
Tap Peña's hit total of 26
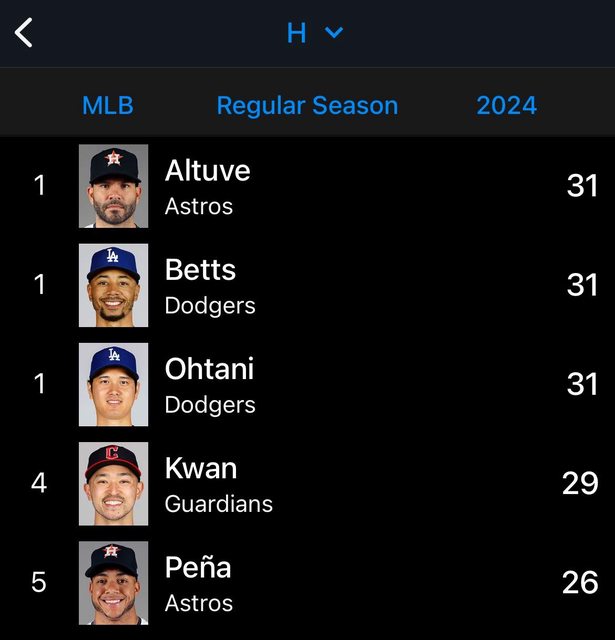click(579, 582)
